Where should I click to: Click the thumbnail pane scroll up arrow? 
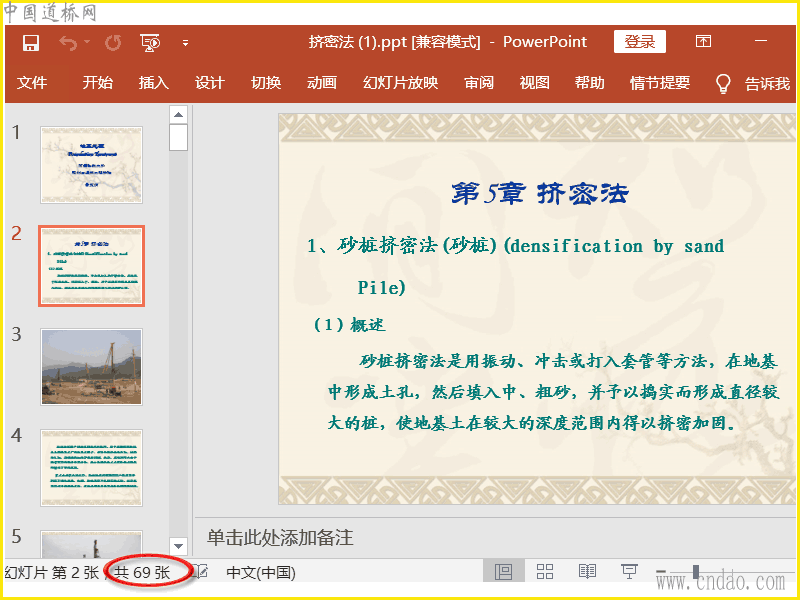click(x=178, y=114)
